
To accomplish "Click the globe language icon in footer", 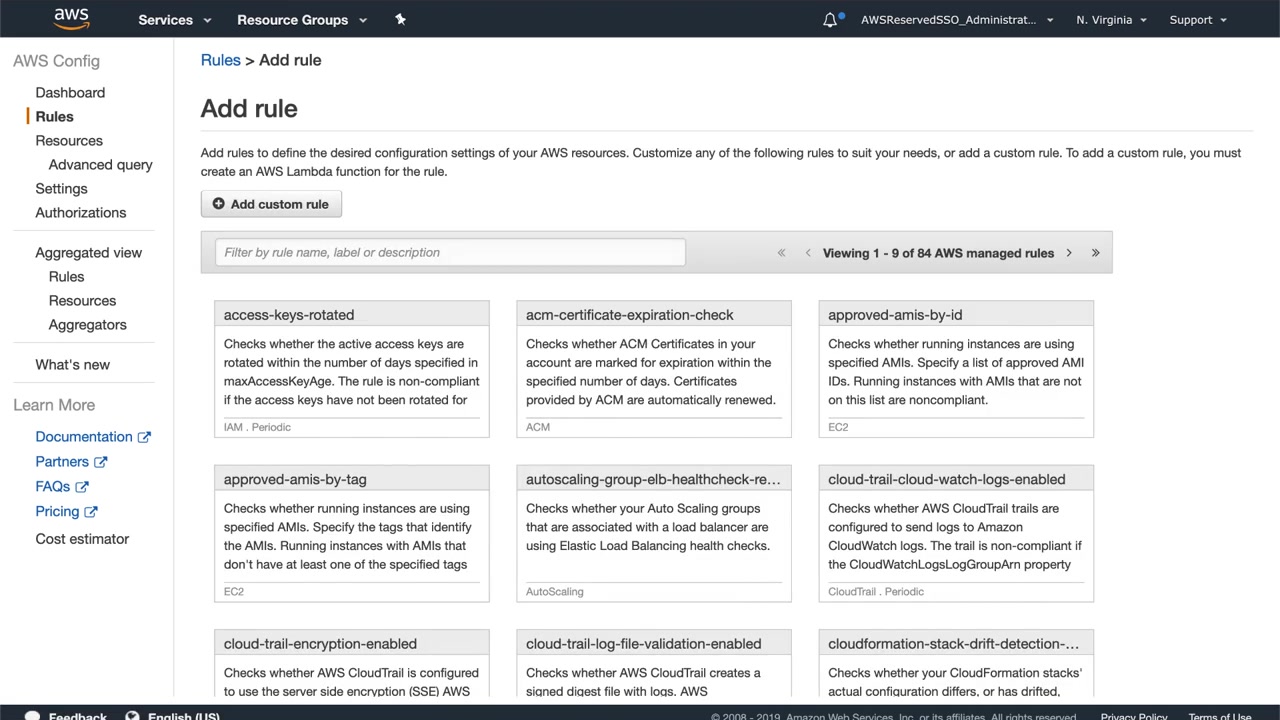I will point(132,716).
